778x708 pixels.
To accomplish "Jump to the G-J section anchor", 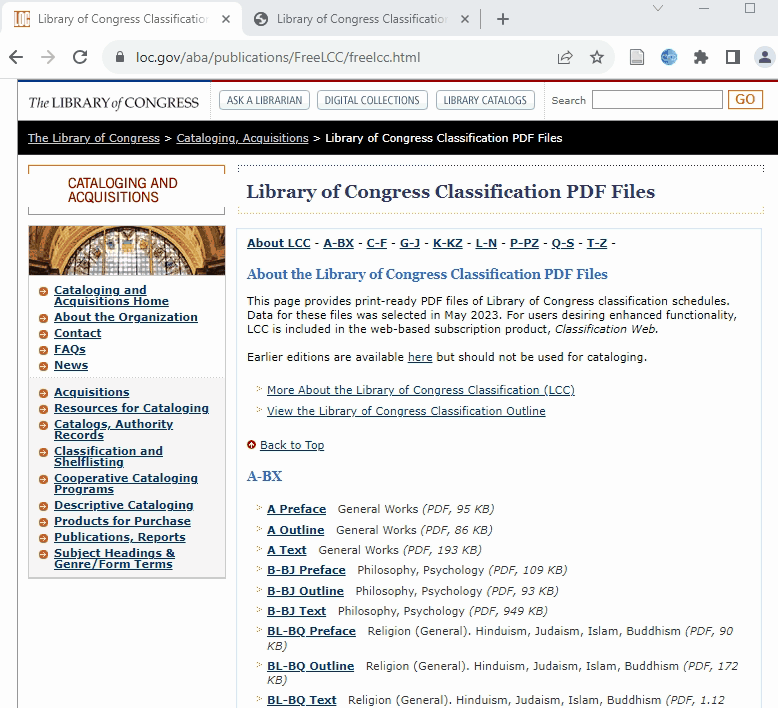I will click(410, 243).
